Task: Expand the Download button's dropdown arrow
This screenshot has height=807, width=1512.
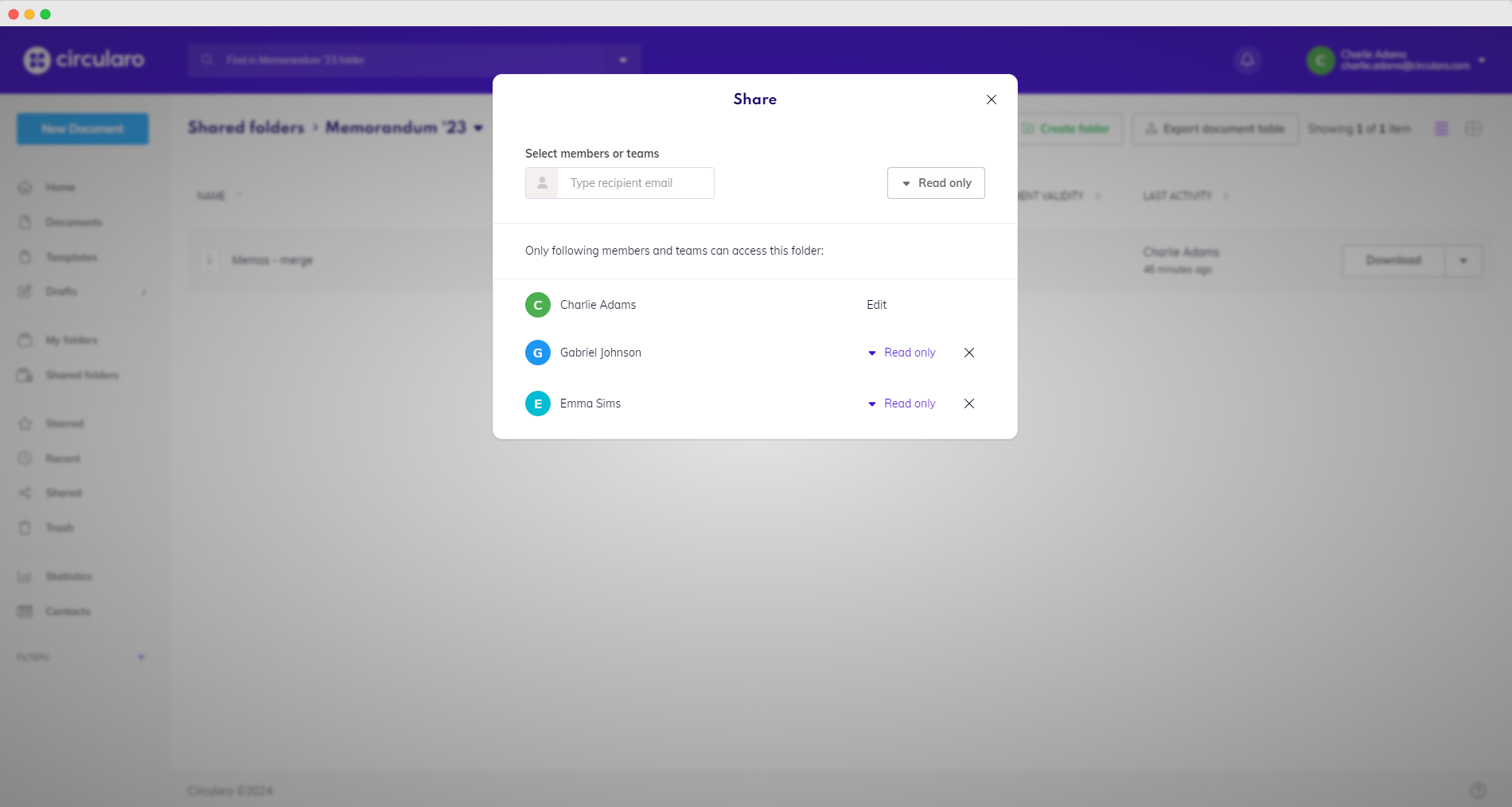Action: click(x=1463, y=260)
